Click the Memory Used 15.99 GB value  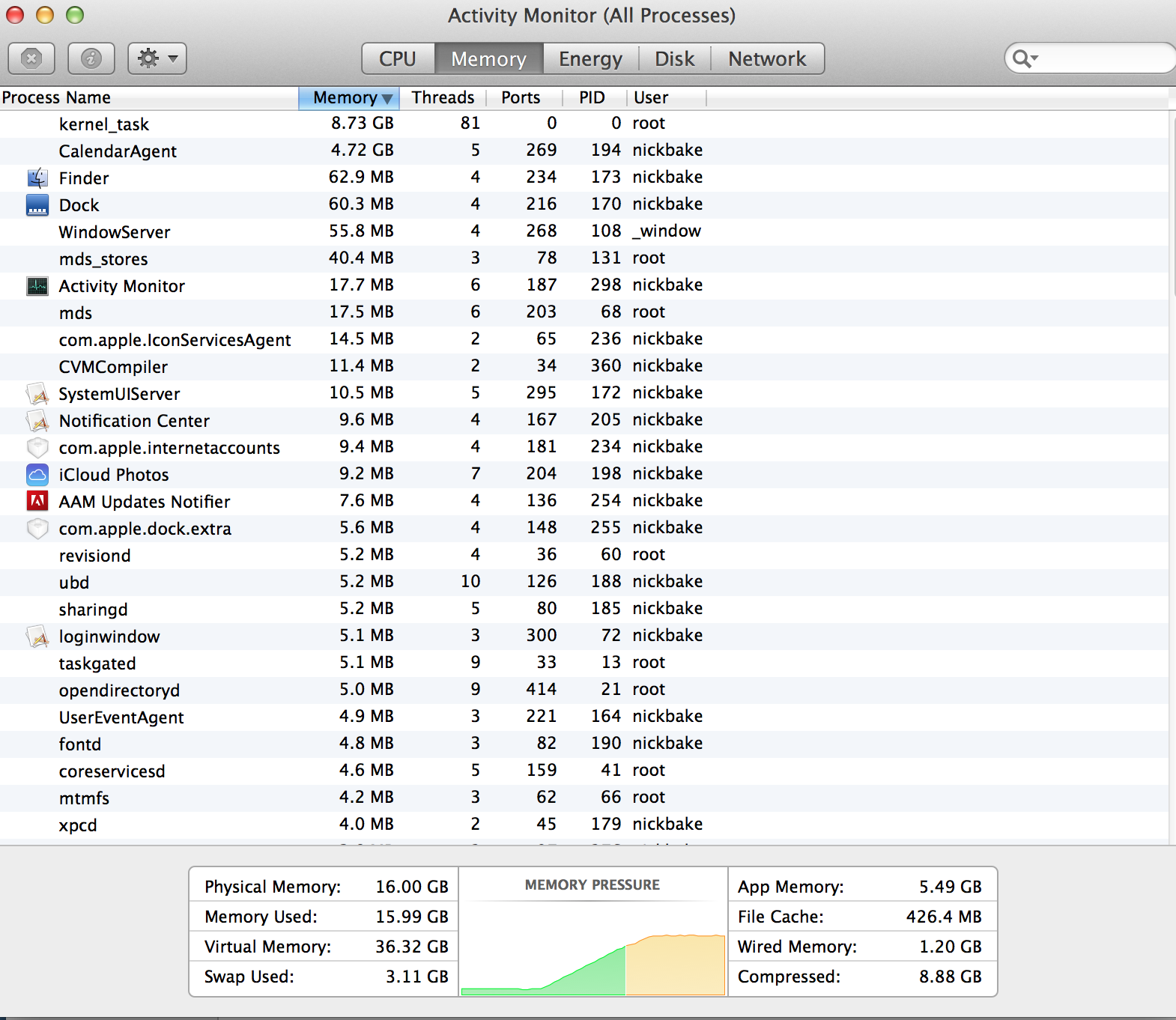pyautogui.click(x=412, y=917)
